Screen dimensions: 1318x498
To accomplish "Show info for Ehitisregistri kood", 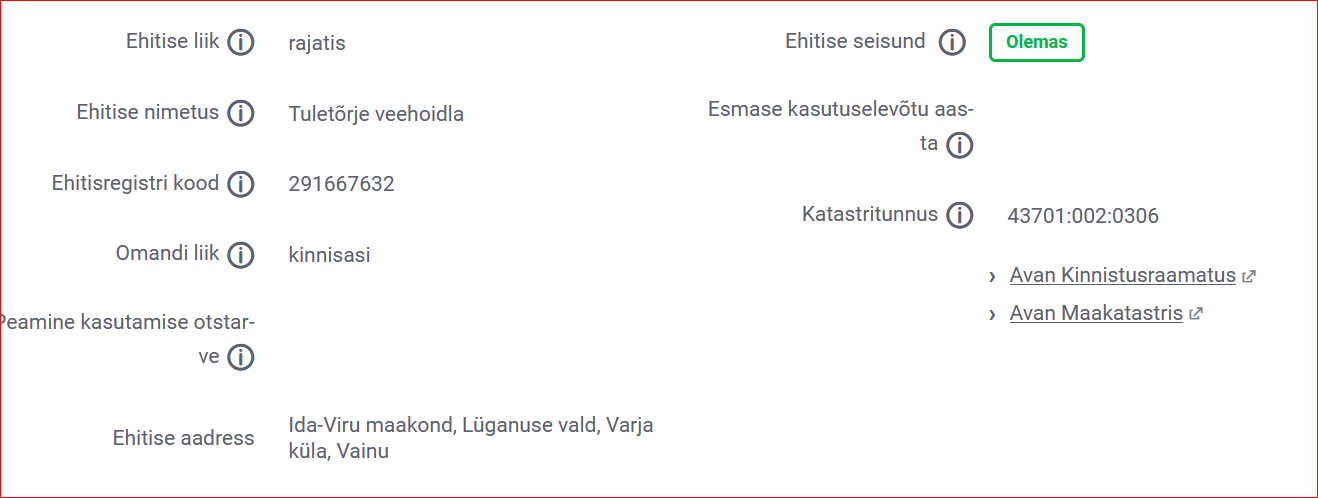I will tap(240, 184).
